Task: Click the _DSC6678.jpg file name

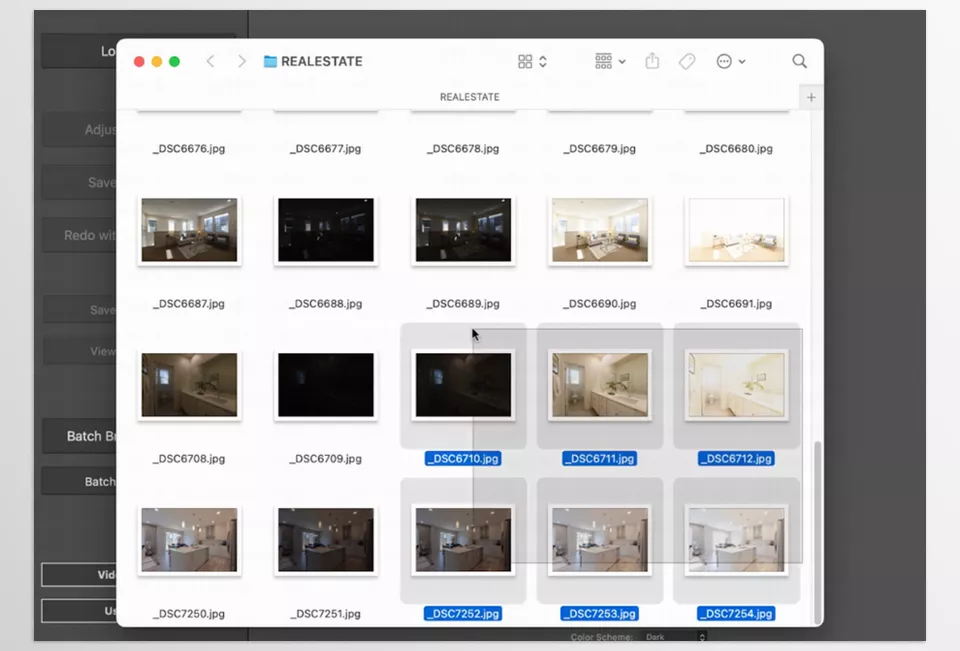Action: click(x=463, y=149)
